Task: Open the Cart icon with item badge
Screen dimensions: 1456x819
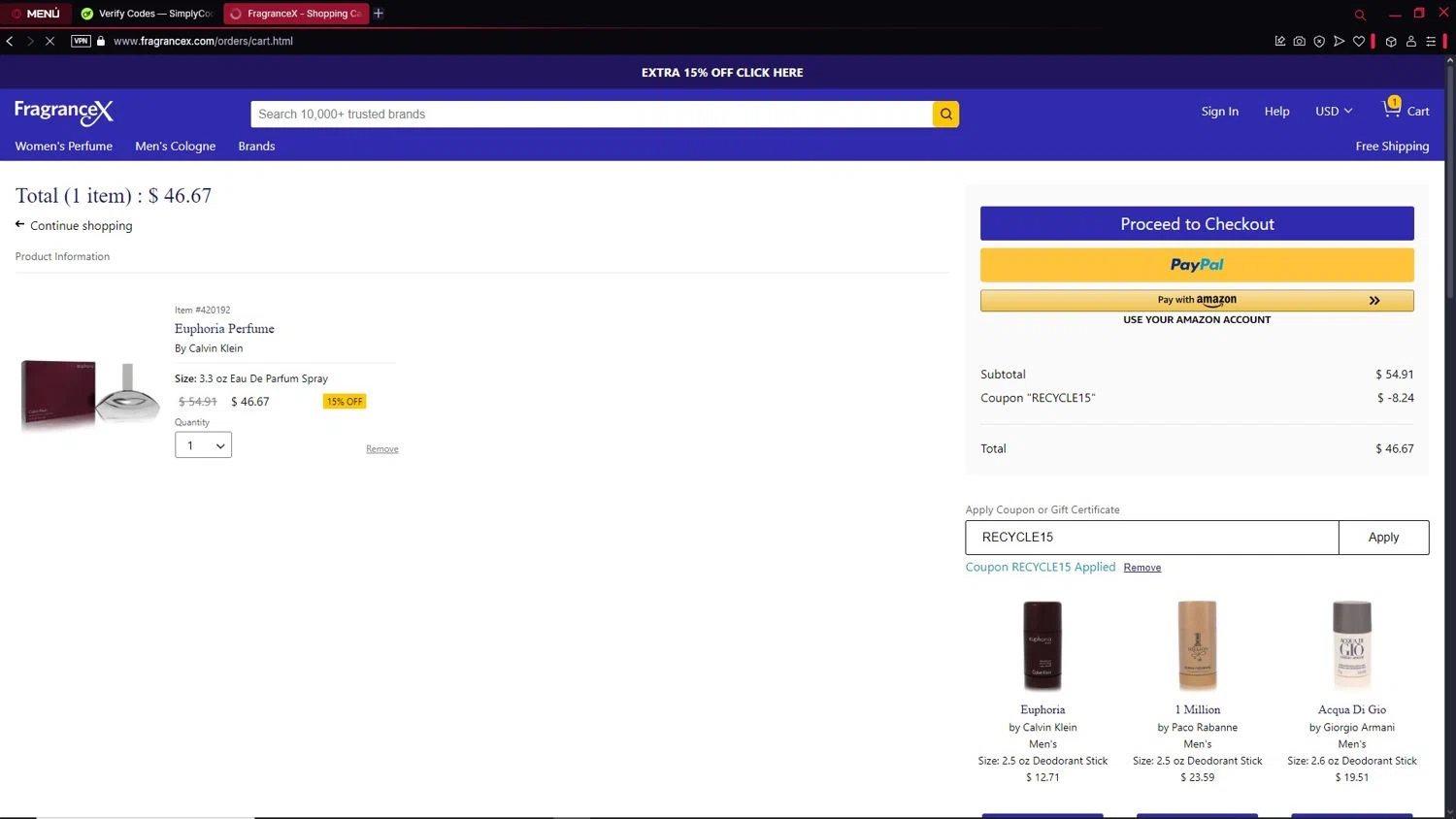Action: point(1406,110)
